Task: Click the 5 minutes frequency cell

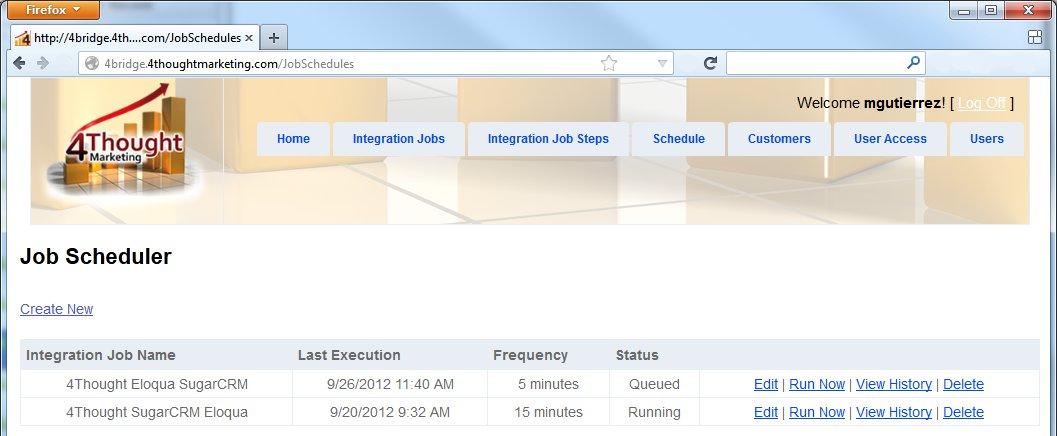Action: [x=548, y=384]
